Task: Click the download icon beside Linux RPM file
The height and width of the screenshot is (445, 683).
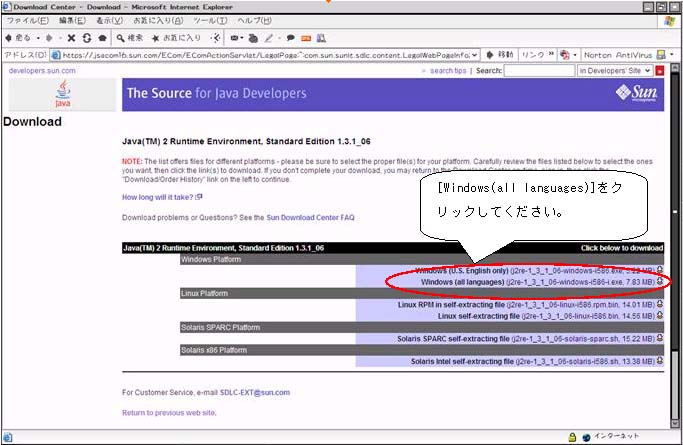Action: [661, 304]
